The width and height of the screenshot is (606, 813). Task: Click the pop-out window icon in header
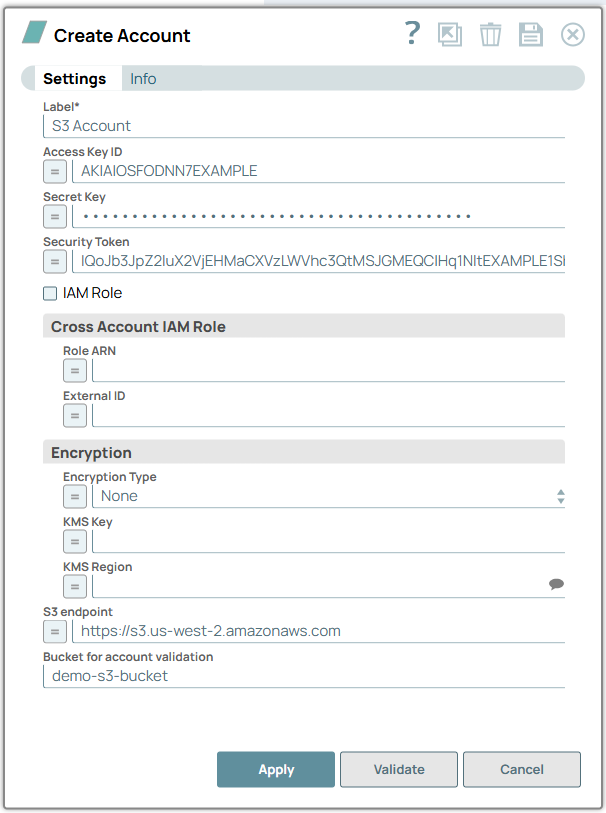(450, 35)
